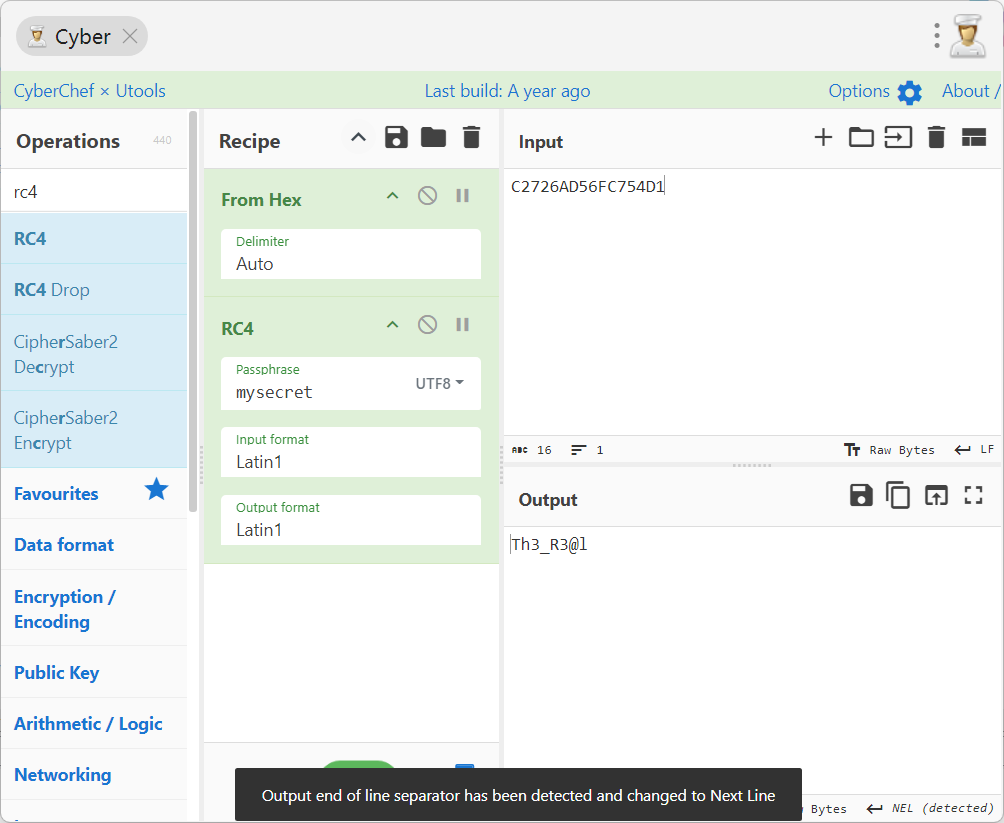
Task: Open the Output format Latin1 dropdown
Action: 351,520
